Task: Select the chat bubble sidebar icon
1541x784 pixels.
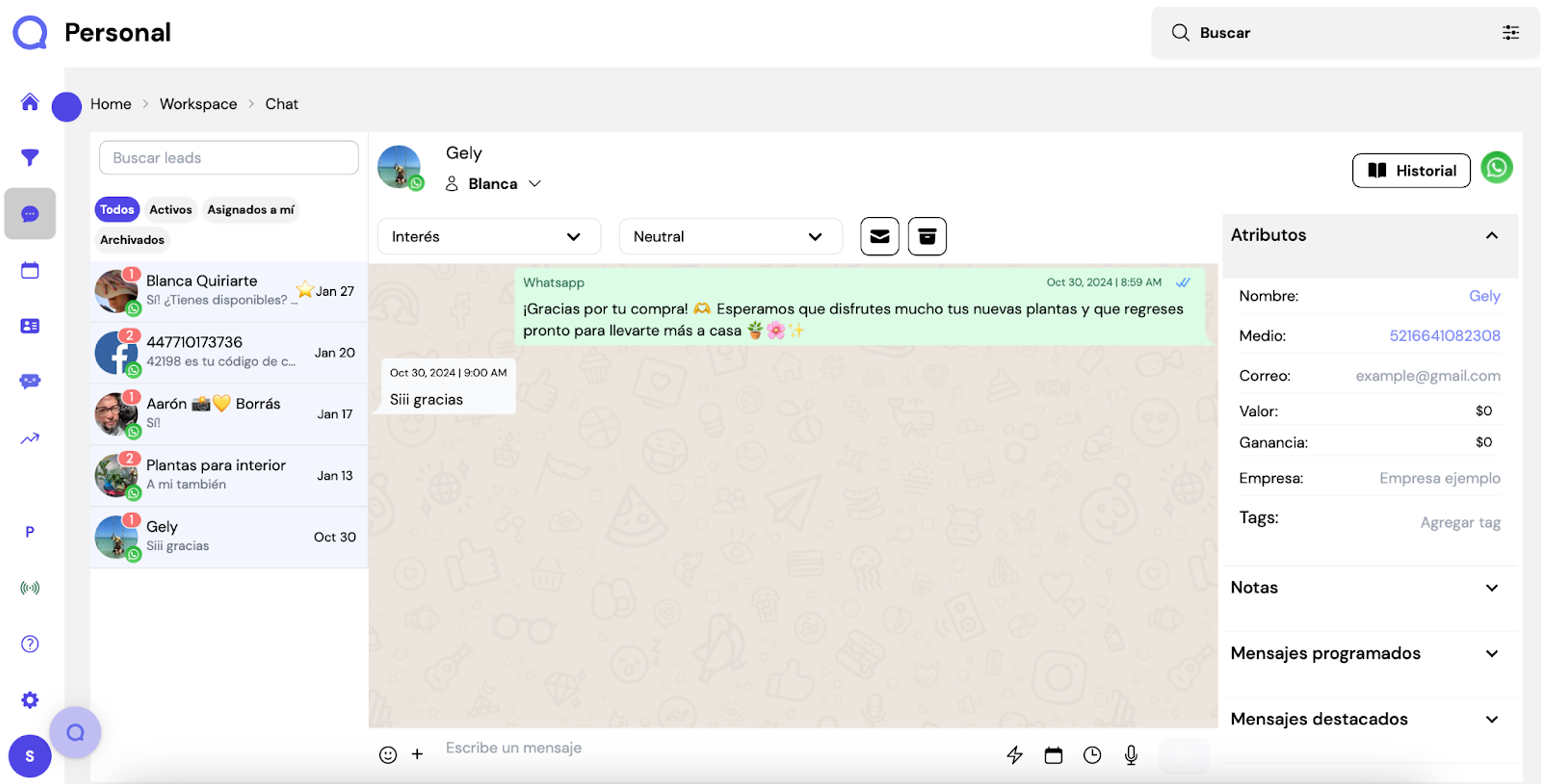Action: [x=30, y=214]
